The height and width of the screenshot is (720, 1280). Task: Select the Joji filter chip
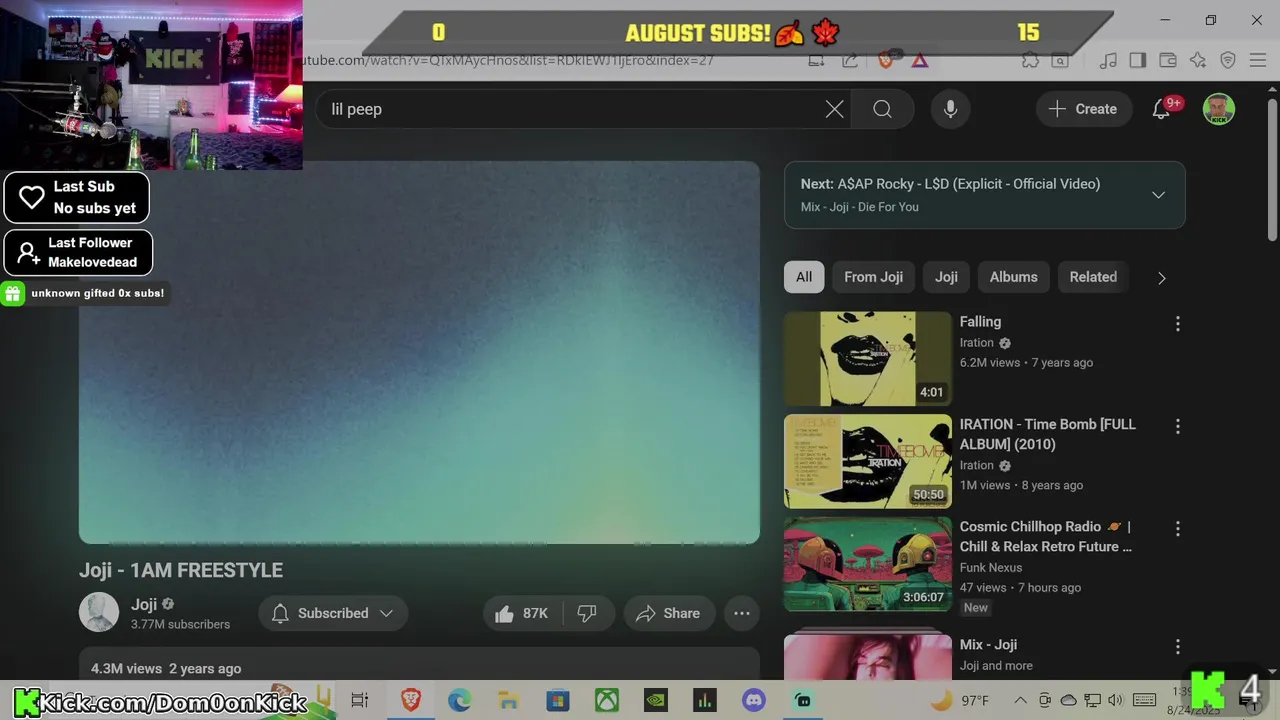coord(946,277)
